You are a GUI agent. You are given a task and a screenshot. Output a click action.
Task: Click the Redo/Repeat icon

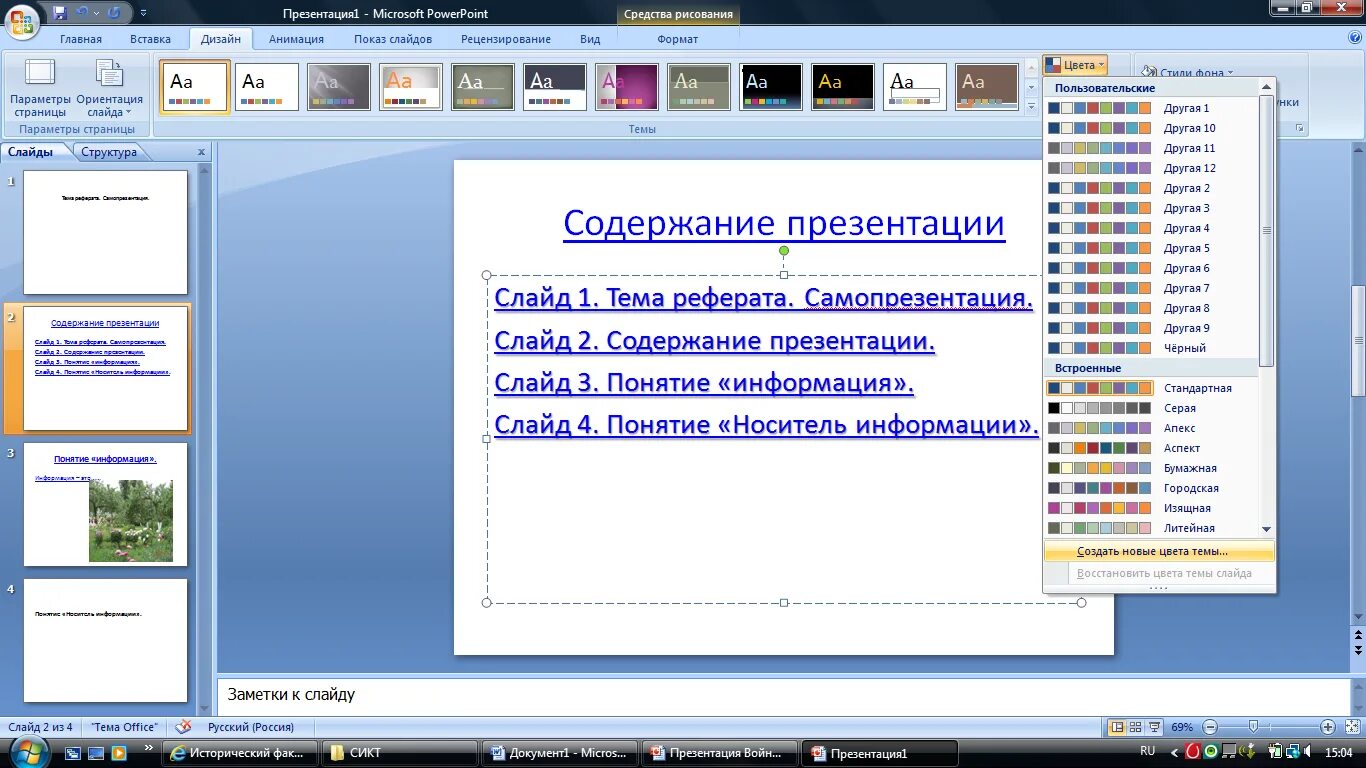[x=114, y=13]
